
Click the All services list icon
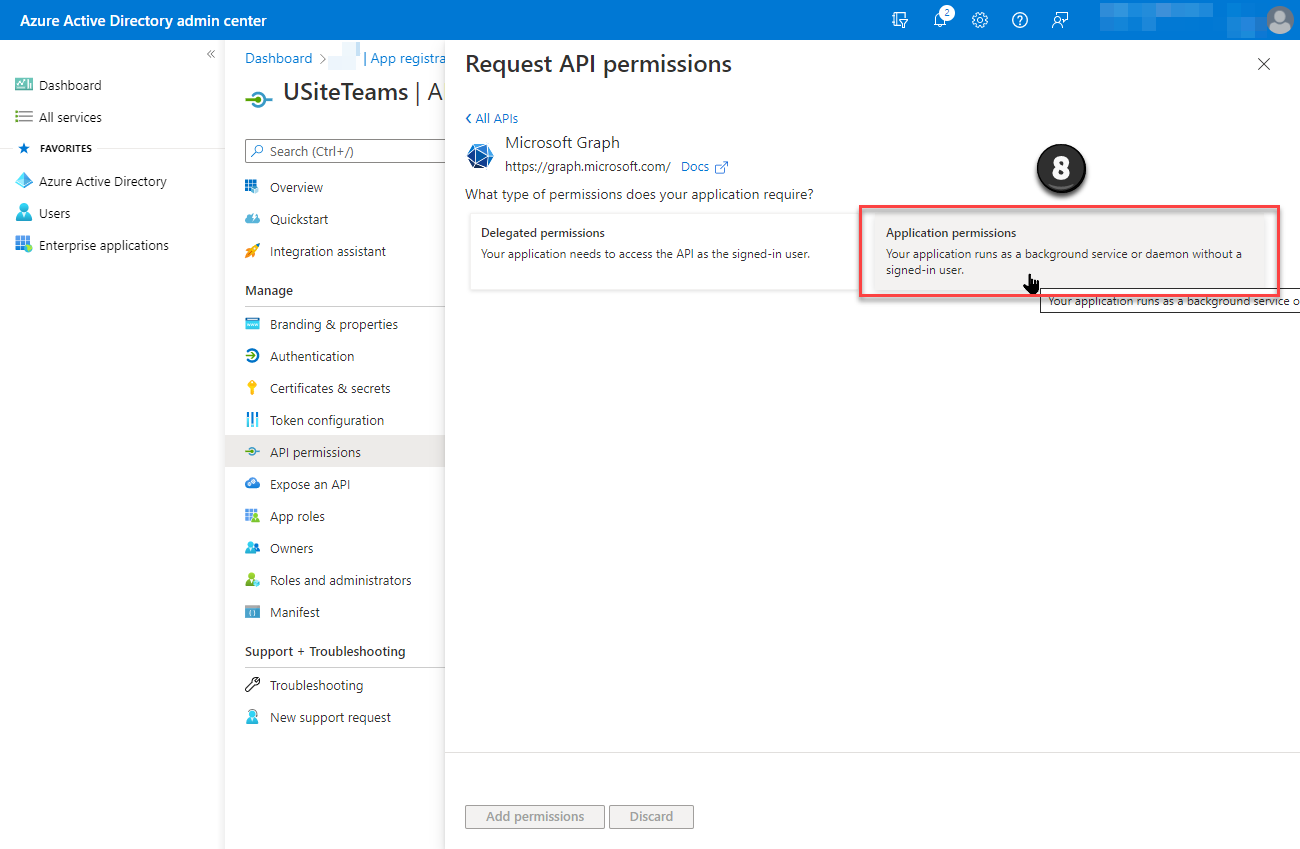pyautogui.click(x=24, y=117)
